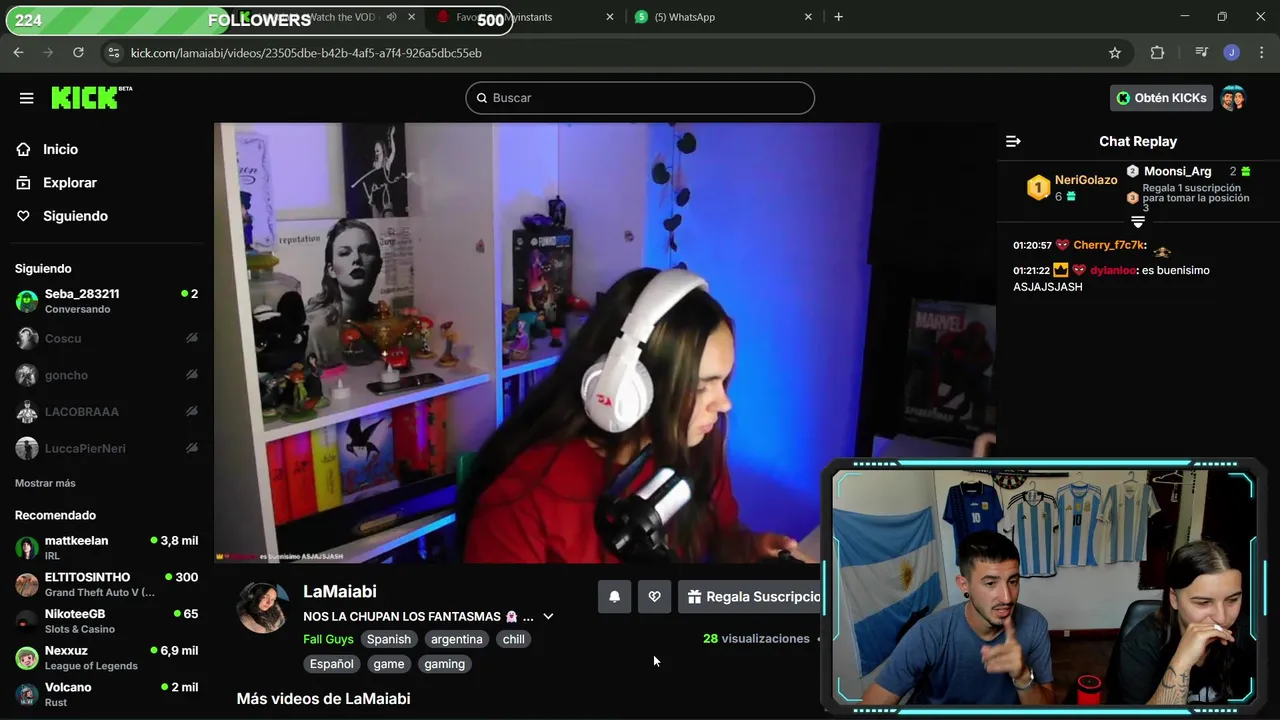Expand the stream title dropdown arrow
This screenshot has height=720, width=1280.
tap(548, 617)
